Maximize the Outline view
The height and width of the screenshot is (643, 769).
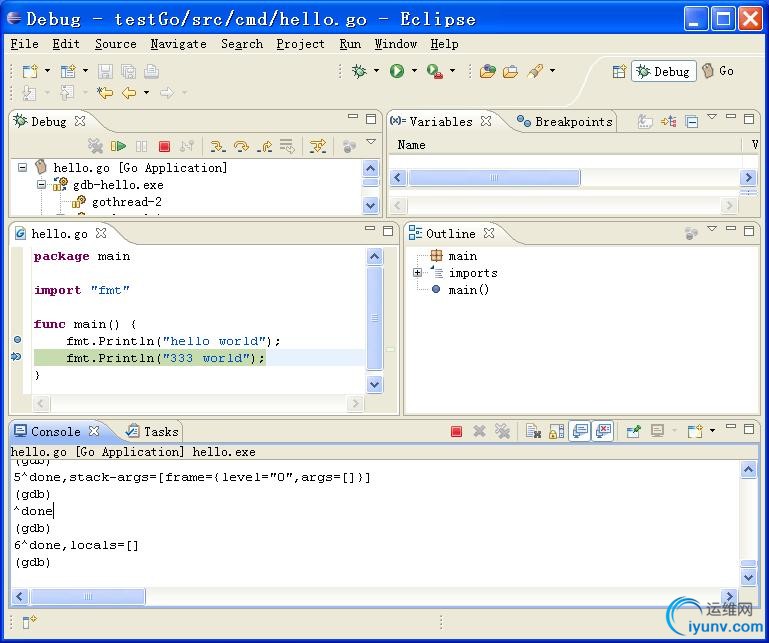point(749,231)
